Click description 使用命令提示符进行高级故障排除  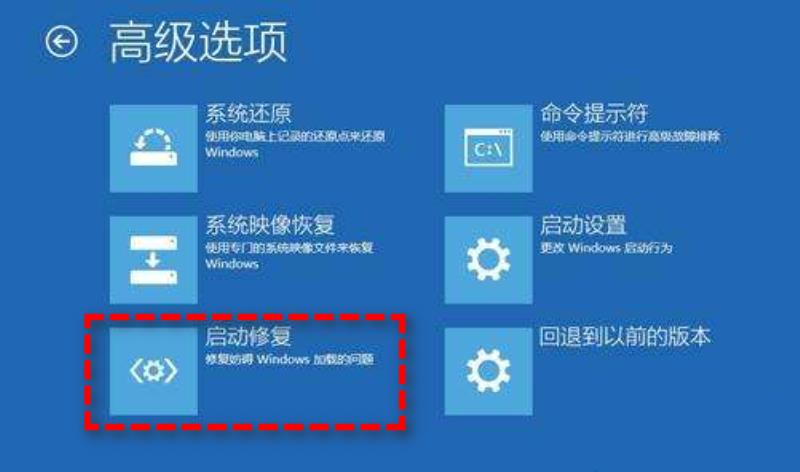630,136
